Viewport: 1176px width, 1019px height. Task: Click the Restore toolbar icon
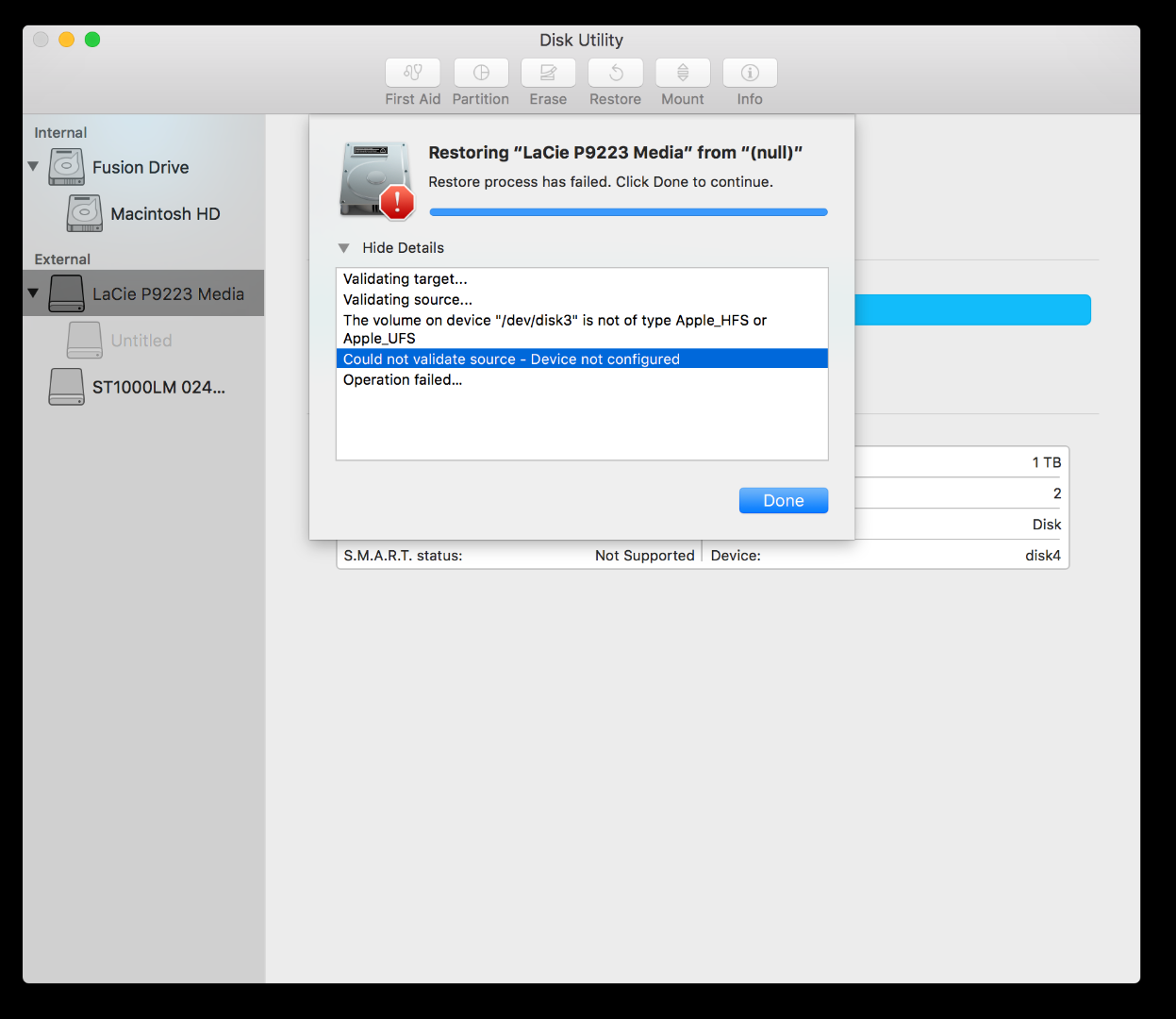point(616,73)
